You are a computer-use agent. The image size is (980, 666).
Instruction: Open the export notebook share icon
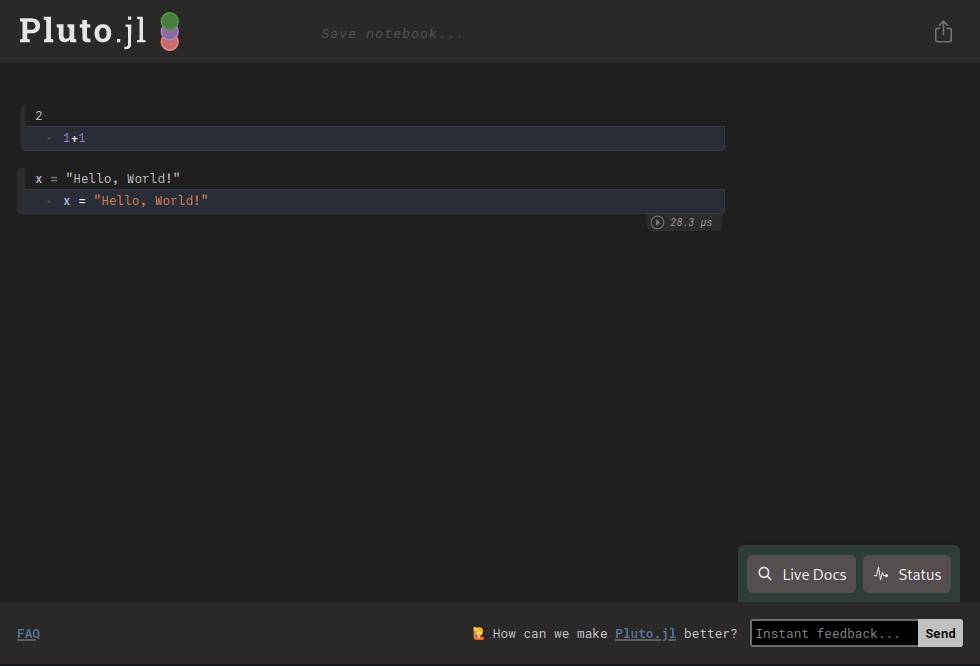point(943,32)
